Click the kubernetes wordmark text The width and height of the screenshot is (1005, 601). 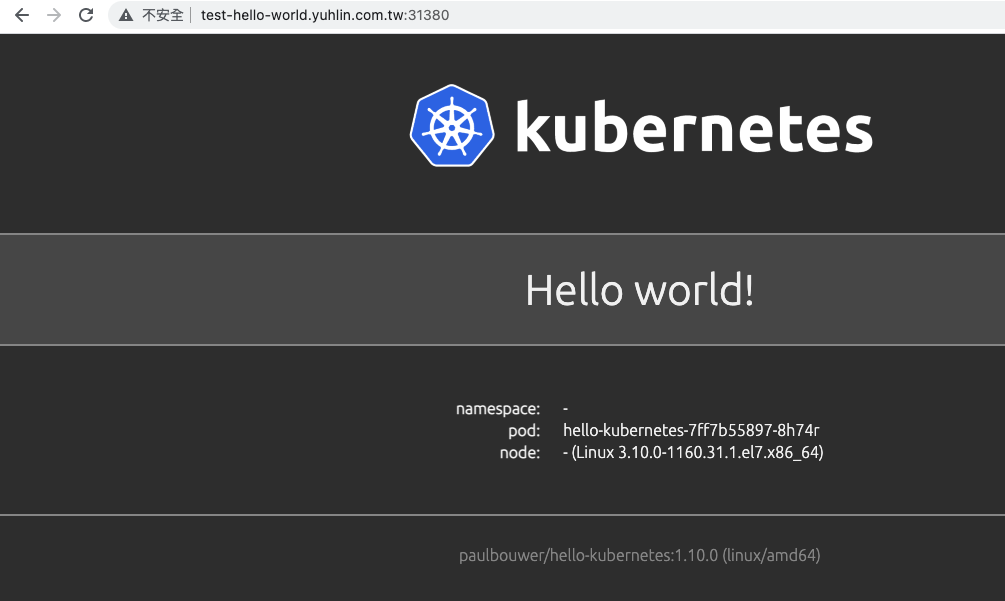[x=694, y=126]
